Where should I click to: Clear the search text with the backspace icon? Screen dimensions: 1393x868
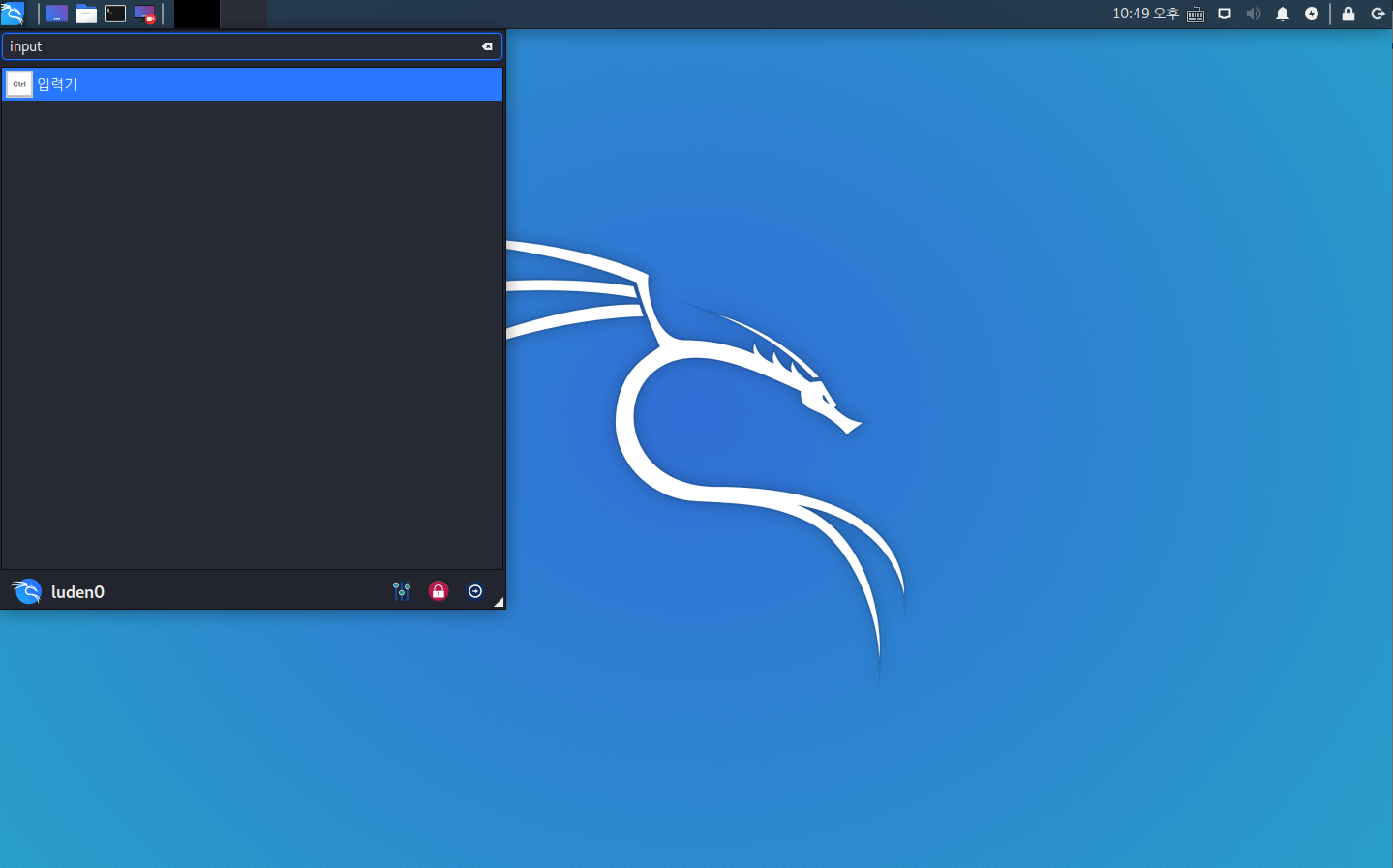pyautogui.click(x=487, y=46)
